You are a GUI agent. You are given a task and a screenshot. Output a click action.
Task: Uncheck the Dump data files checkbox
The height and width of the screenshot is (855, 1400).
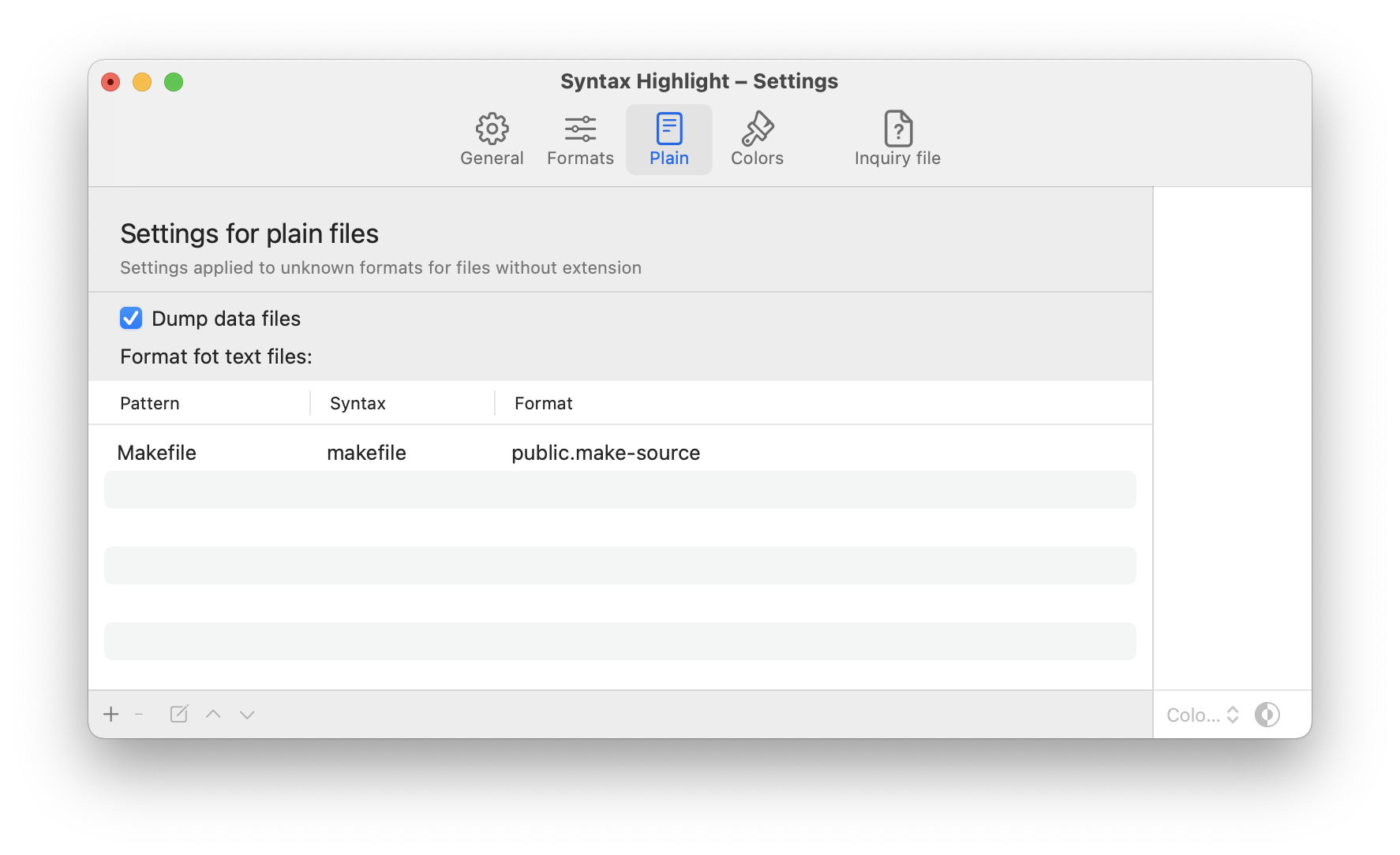point(131,318)
